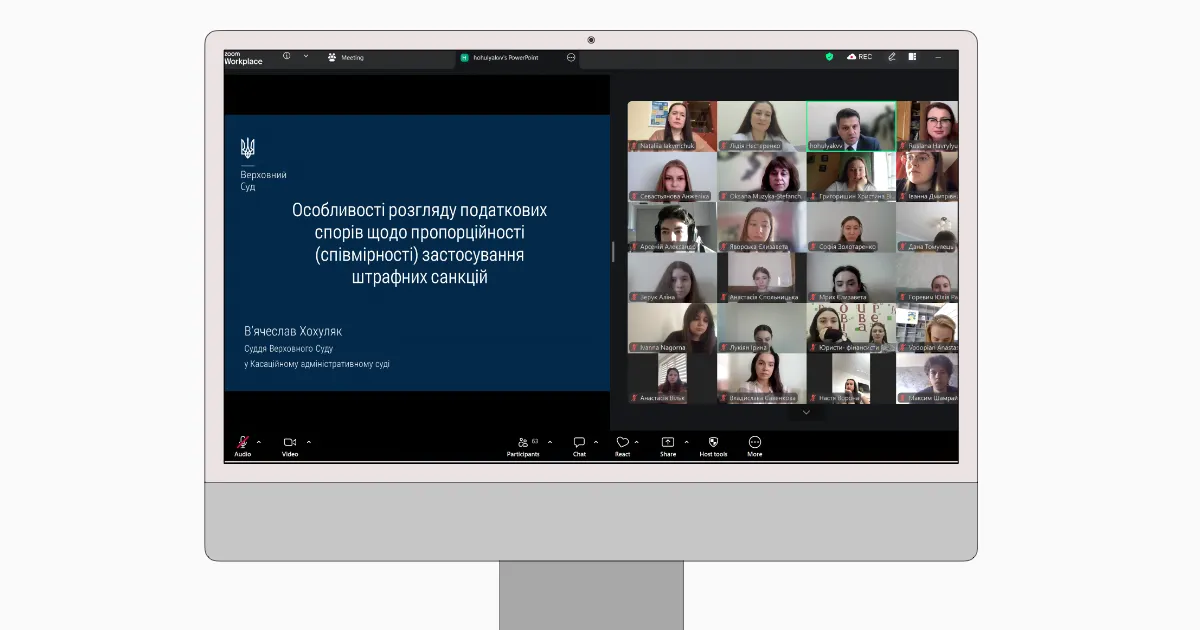Select Анастасія Стольницька's video tile
The image size is (1200, 630).
(x=761, y=277)
